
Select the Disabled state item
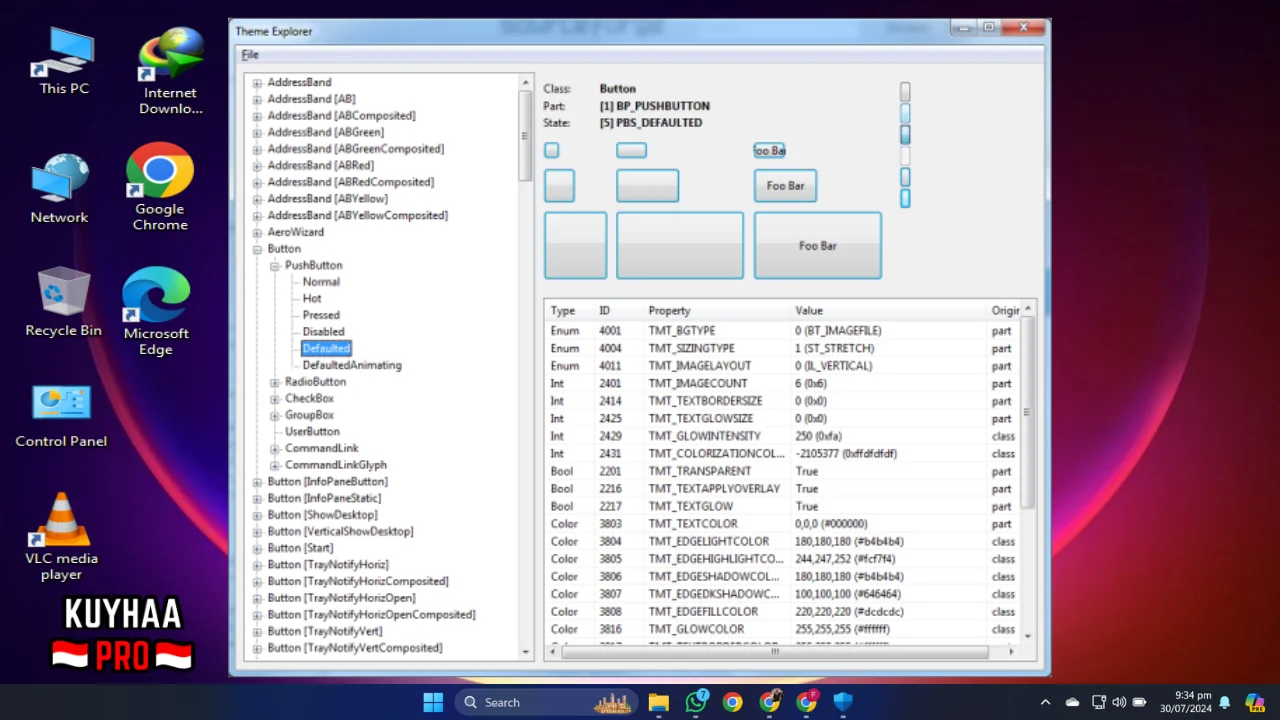pos(323,332)
